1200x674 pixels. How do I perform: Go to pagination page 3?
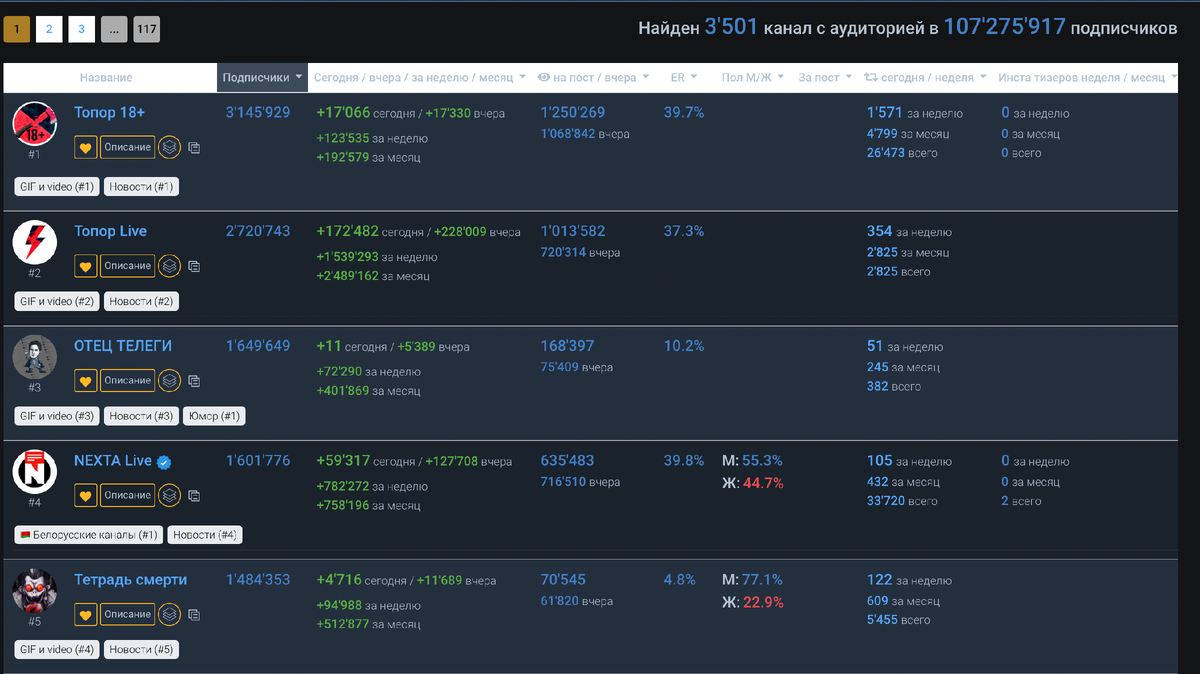tap(81, 30)
